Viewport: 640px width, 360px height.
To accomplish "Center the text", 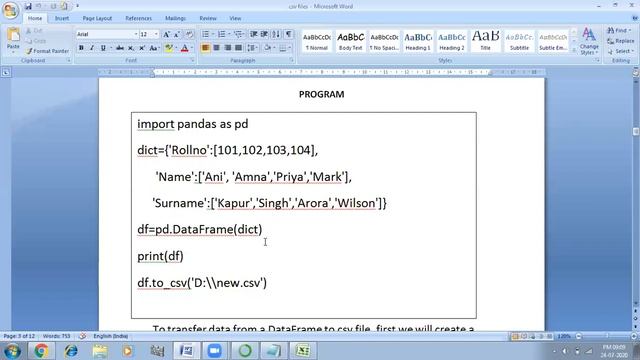I will pos(216,48).
